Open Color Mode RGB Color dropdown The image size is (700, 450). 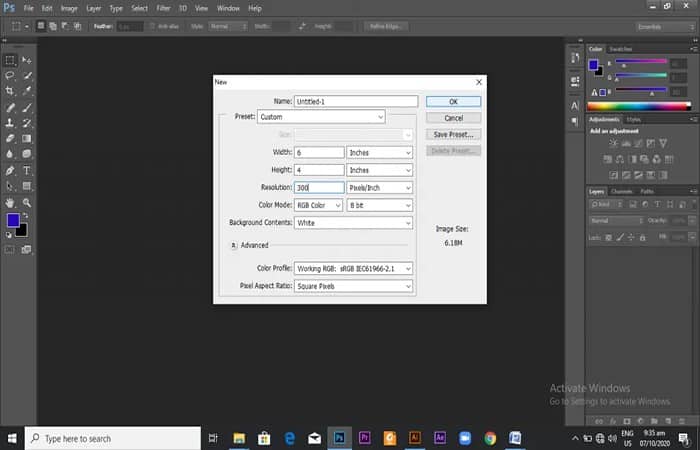pyautogui.click(x=318, y=205)
